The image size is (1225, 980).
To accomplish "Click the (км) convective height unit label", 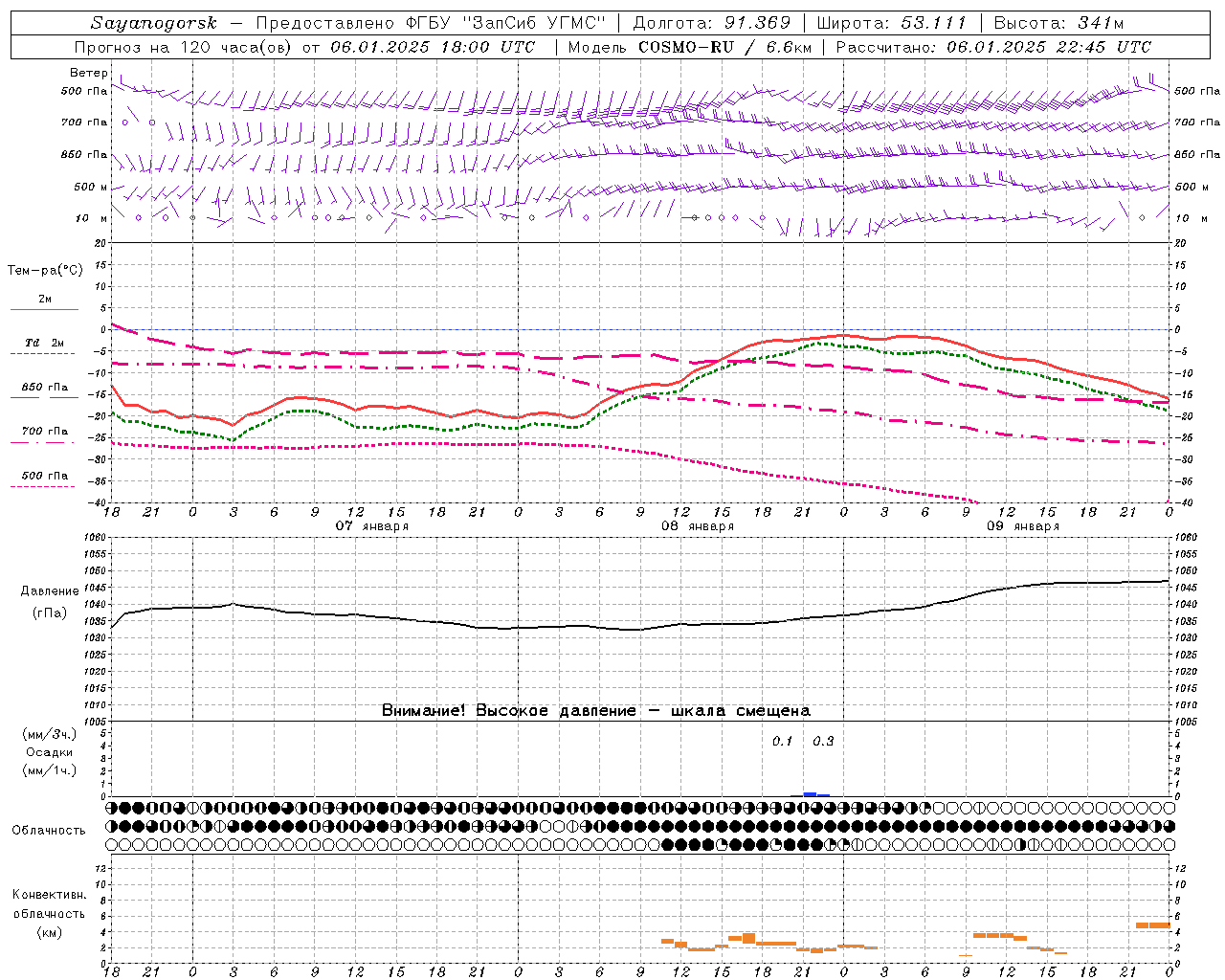I will coord(50,933).
